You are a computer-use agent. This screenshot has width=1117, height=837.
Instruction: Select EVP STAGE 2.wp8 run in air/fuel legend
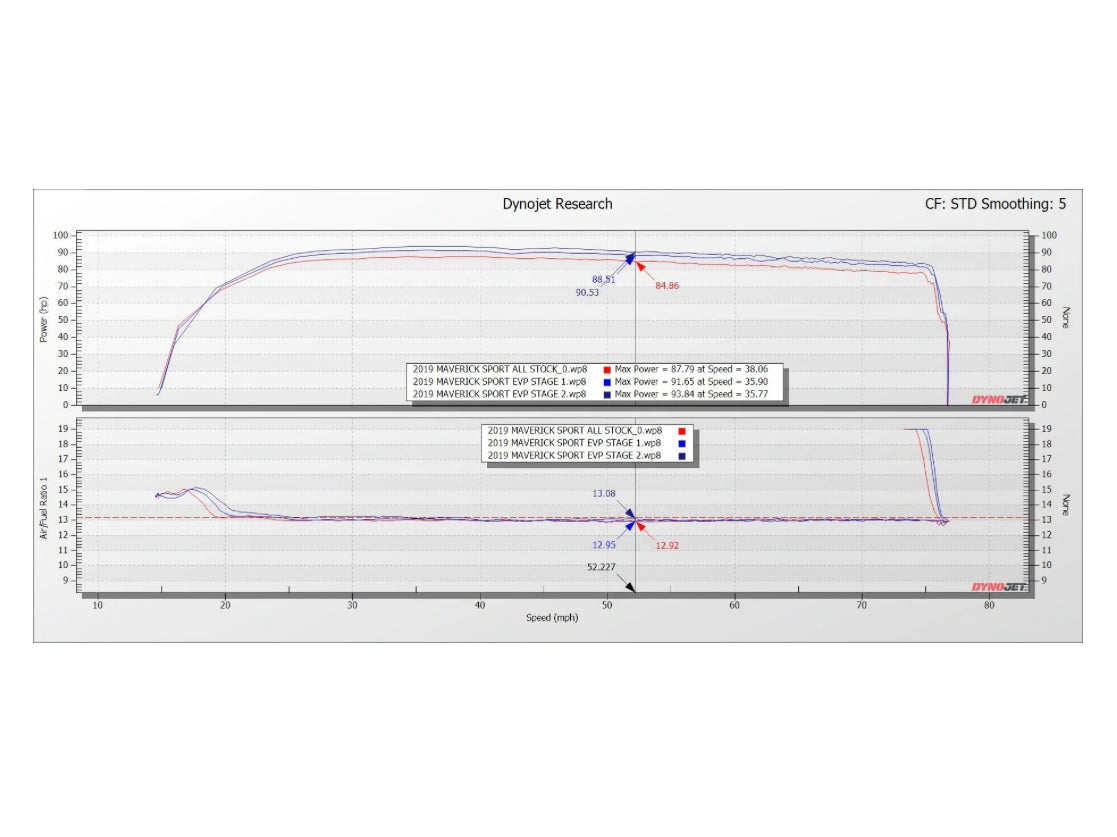pyautogui.click(x=574, y=455)
